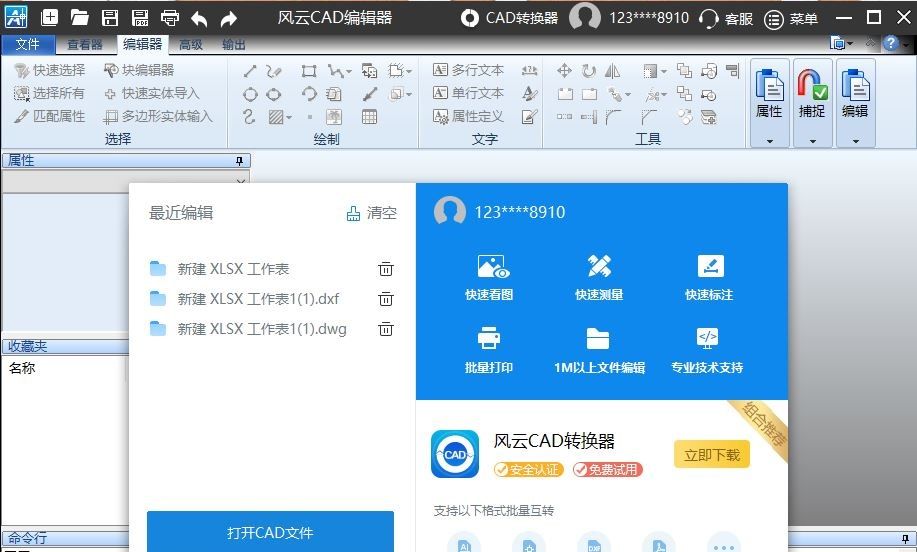
Task: Open 快速测量 quick measure feature
Action: 599,277
